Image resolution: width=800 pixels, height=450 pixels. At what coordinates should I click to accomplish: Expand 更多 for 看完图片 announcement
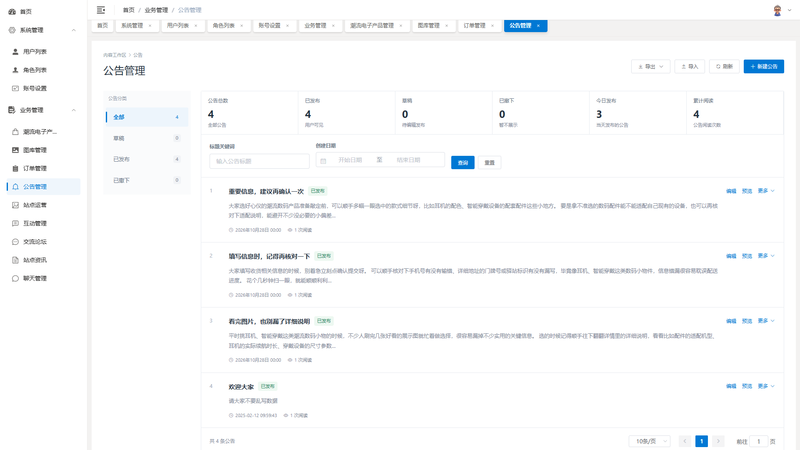[766, 321]
